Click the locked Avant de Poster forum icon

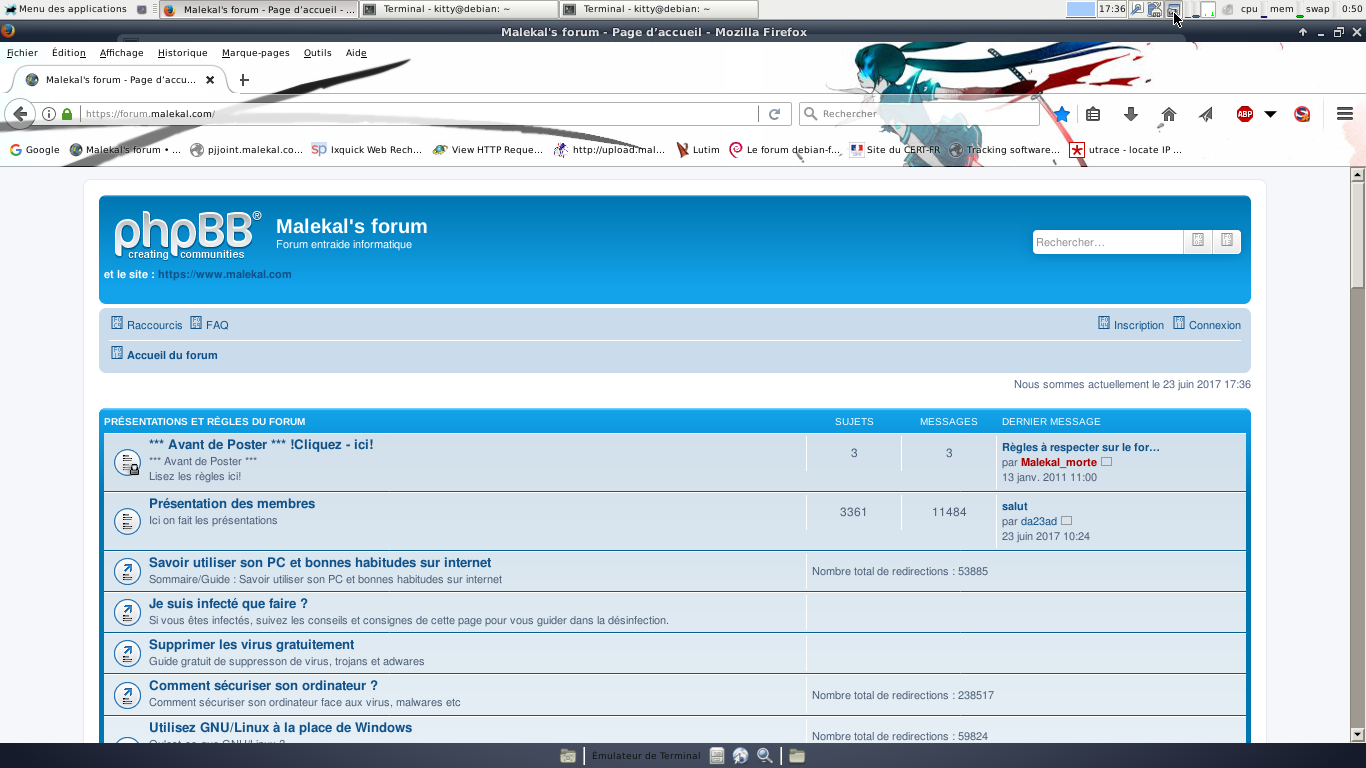pos(127,462)
